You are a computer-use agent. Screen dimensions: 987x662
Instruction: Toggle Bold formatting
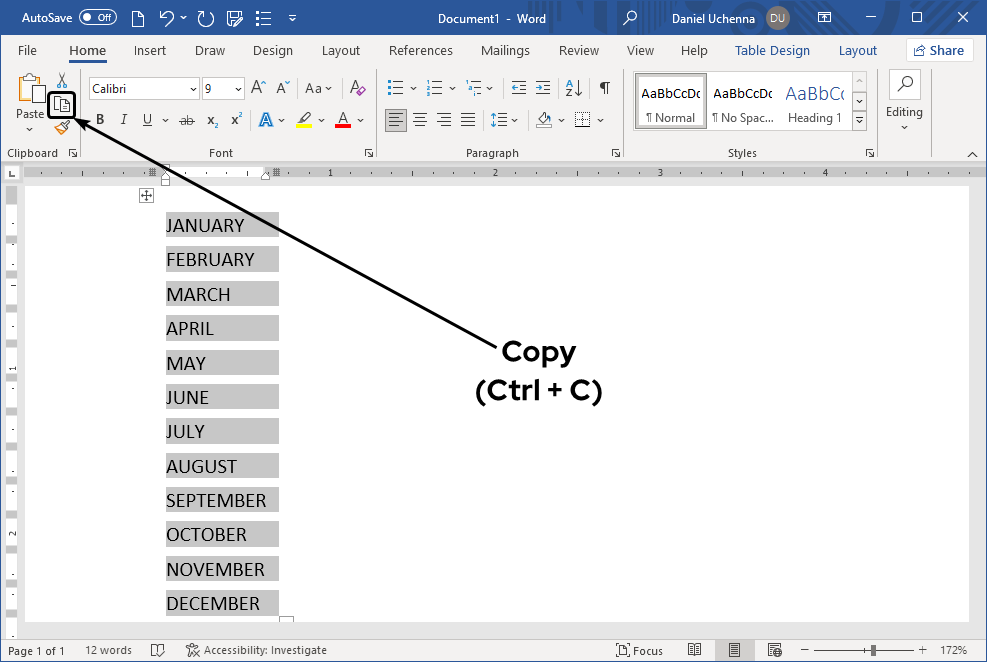(x=99, y=120)
